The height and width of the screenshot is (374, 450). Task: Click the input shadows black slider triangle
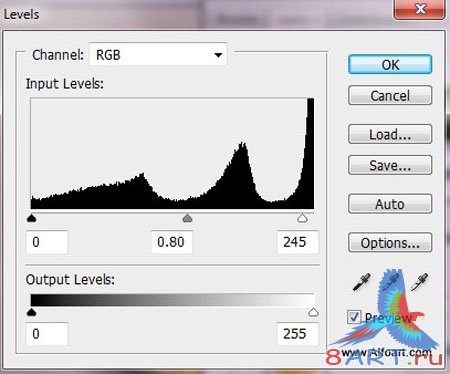(x=31, y=218)
